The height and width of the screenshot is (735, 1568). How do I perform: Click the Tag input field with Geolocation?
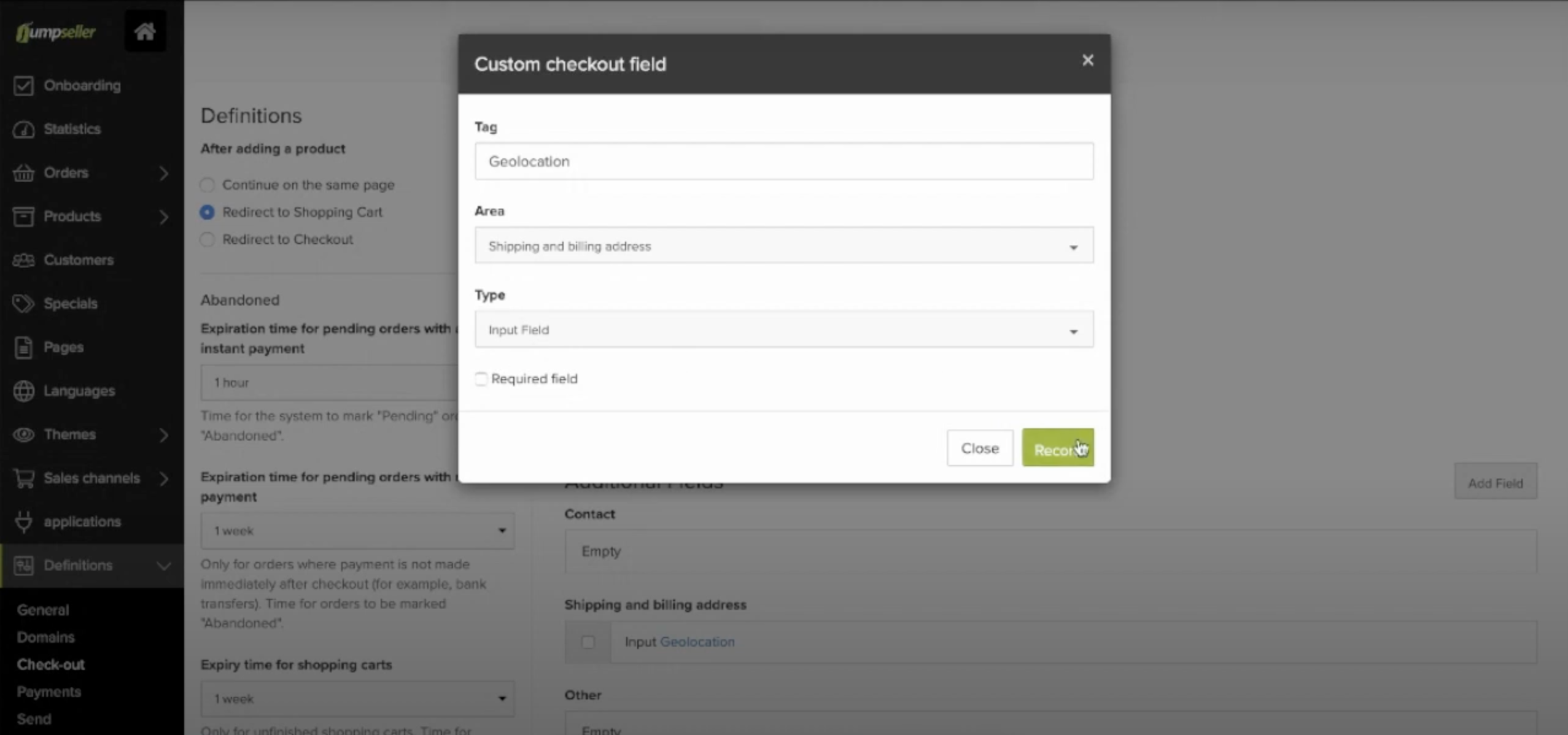click(784, 161)
